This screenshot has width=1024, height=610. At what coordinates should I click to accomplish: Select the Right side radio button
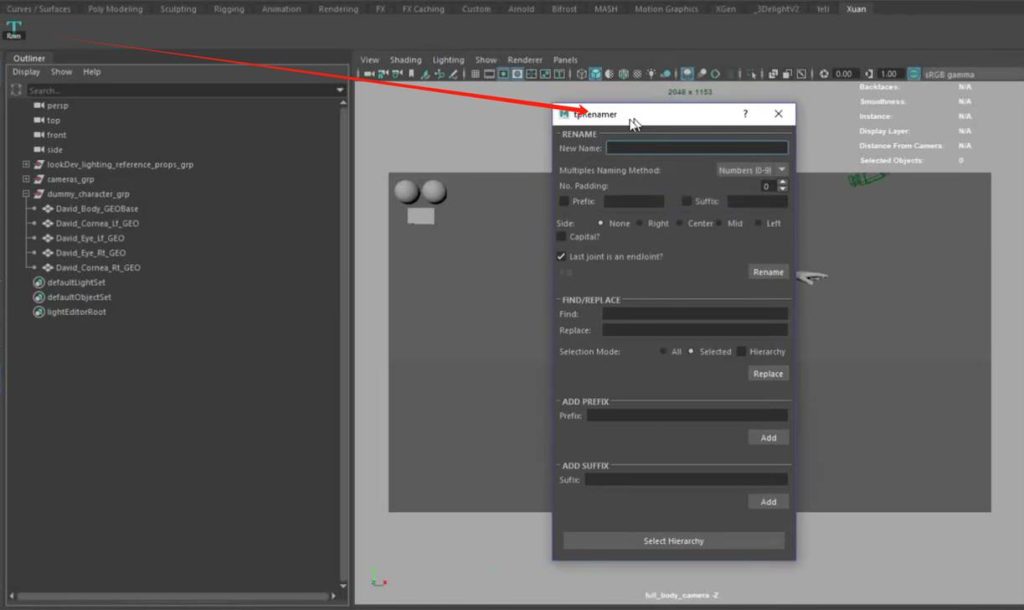pos(640,224)
